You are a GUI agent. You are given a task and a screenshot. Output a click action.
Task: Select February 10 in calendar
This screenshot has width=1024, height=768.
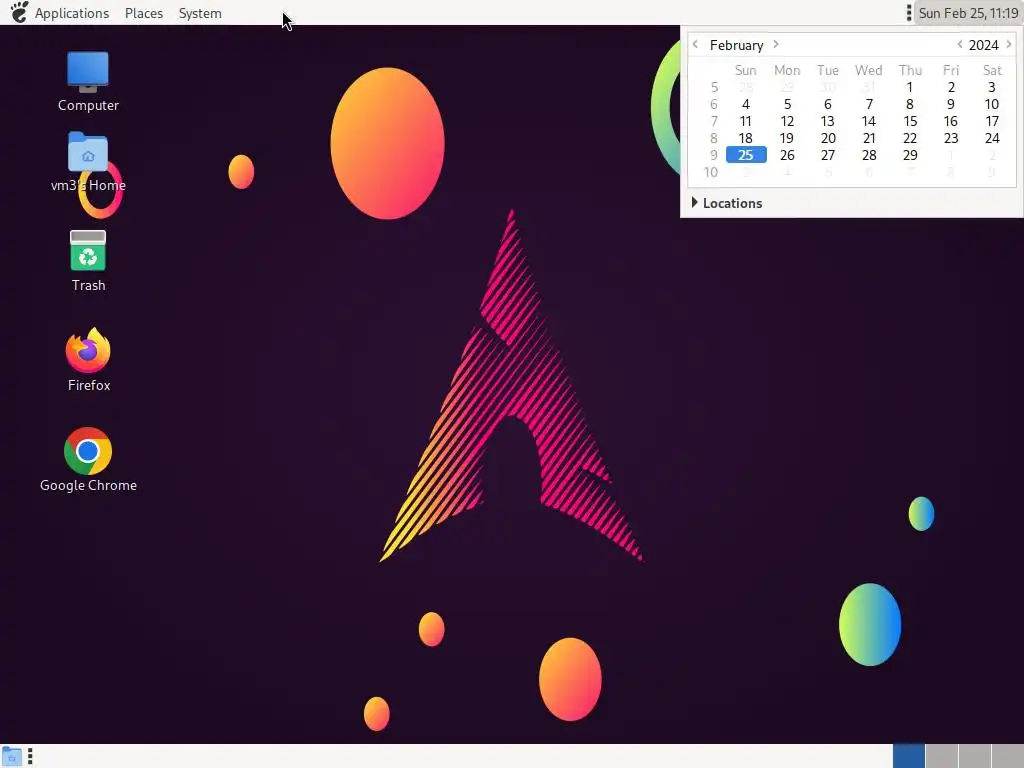[991, 104]
